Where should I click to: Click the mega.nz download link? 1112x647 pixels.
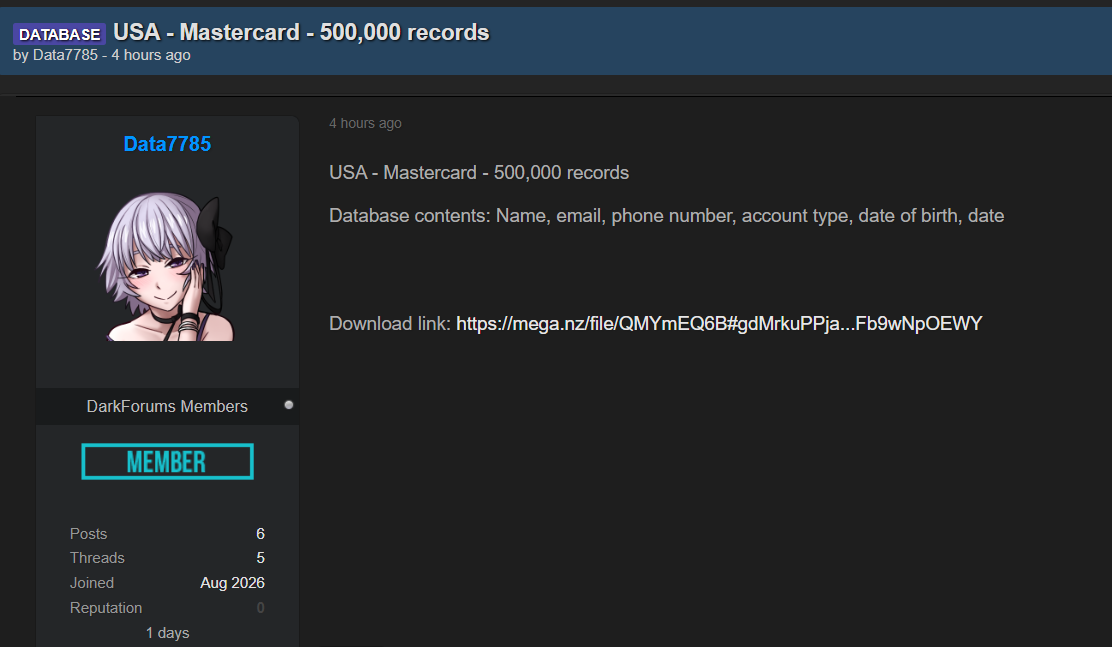click(719, 324)
